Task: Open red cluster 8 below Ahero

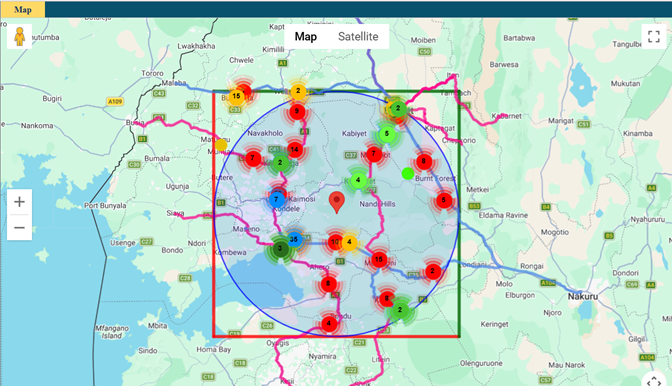Action: coord(329,284)
